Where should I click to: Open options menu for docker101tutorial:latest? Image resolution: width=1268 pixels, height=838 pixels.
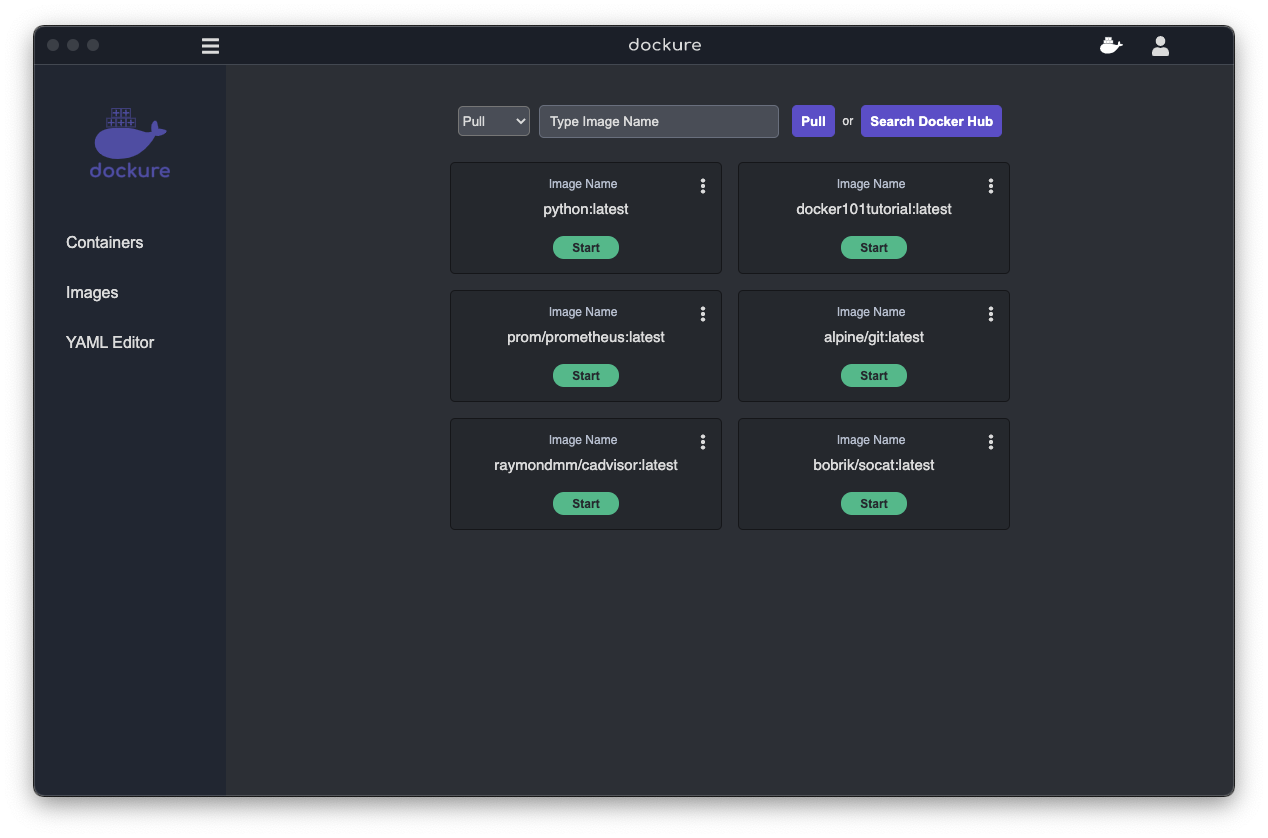[x=991, y=186]
